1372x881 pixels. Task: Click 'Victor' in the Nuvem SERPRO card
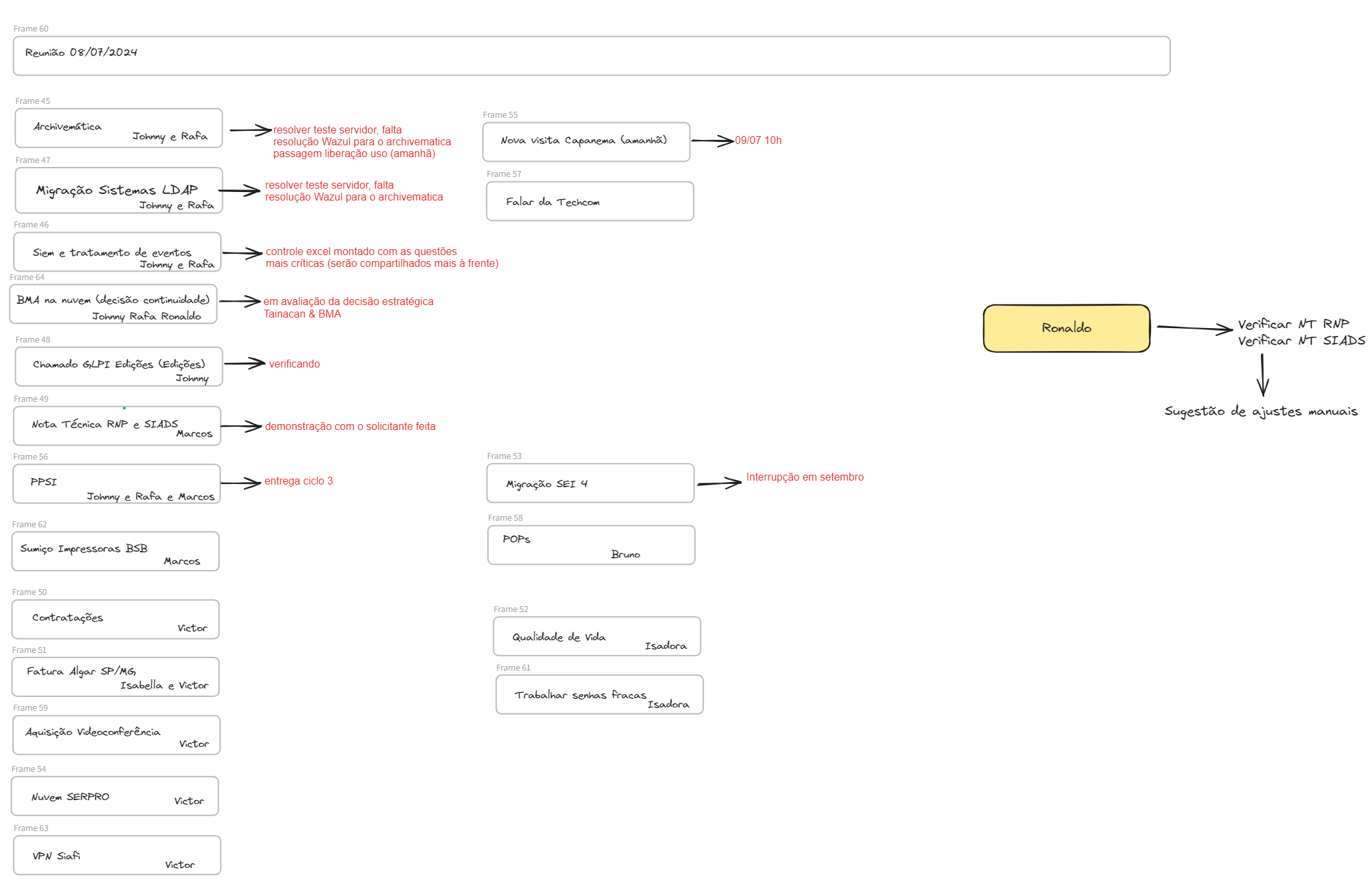coord(189,801)
